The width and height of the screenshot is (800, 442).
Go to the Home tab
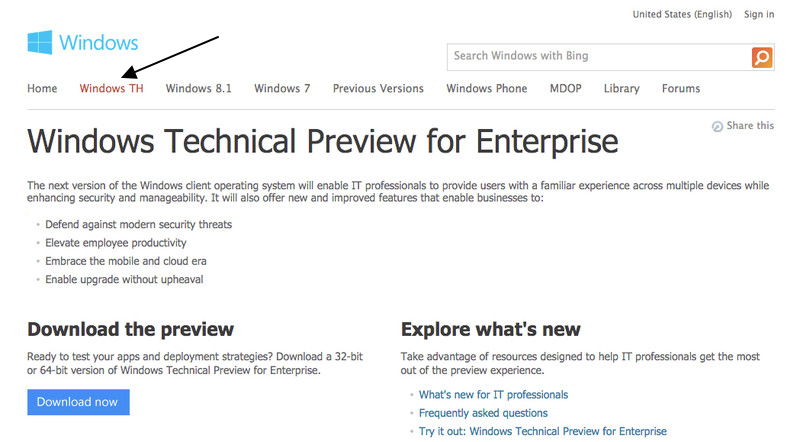click(42, 88)
